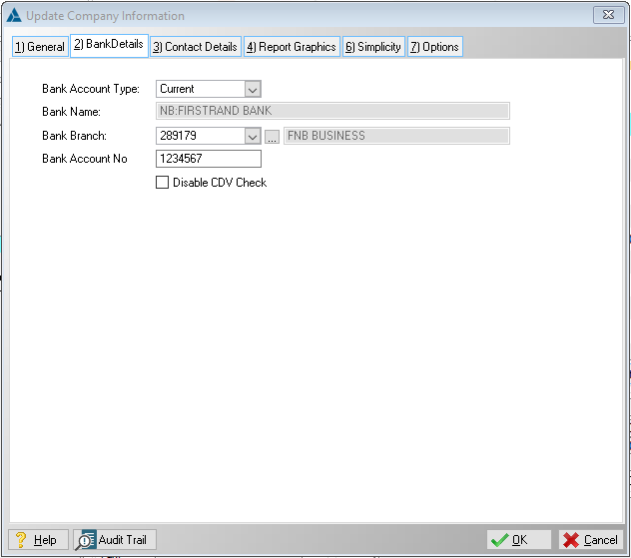Open the Options tab

point(434,47)
